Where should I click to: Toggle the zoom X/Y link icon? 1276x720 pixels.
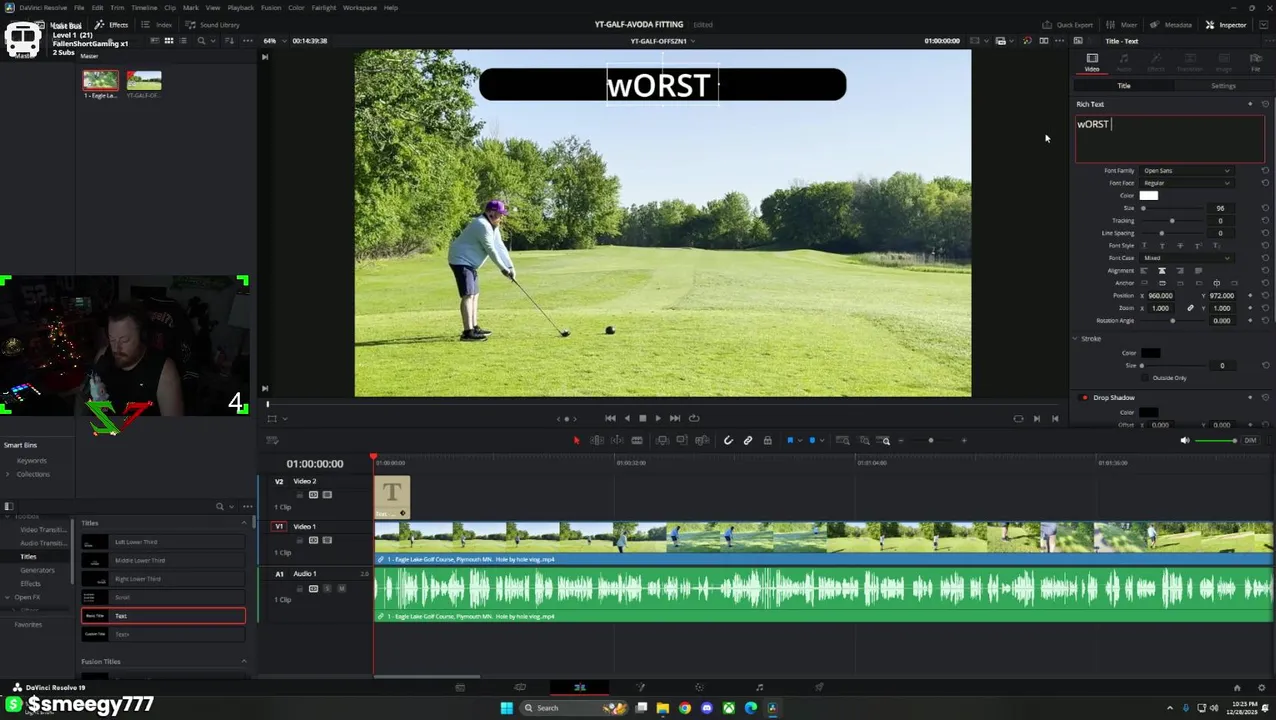pos(1190,308)
